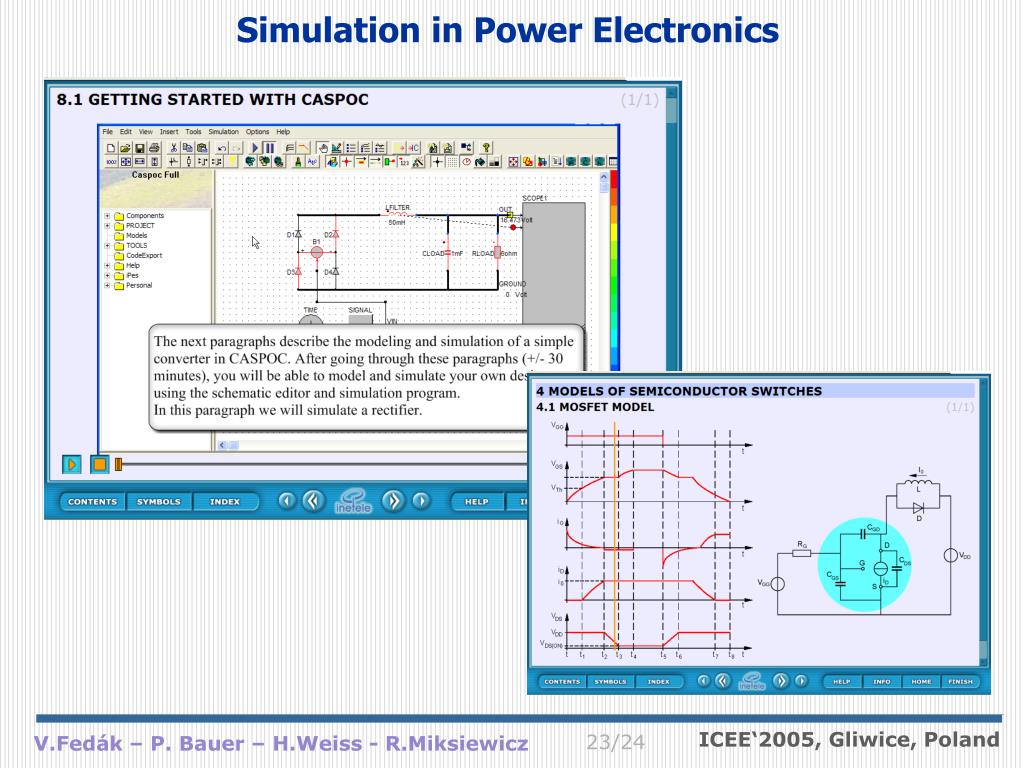The width and height of the screenshot is (1024, 768).
Task: Click the yellow key help icon
Action: tap(486, 148)
